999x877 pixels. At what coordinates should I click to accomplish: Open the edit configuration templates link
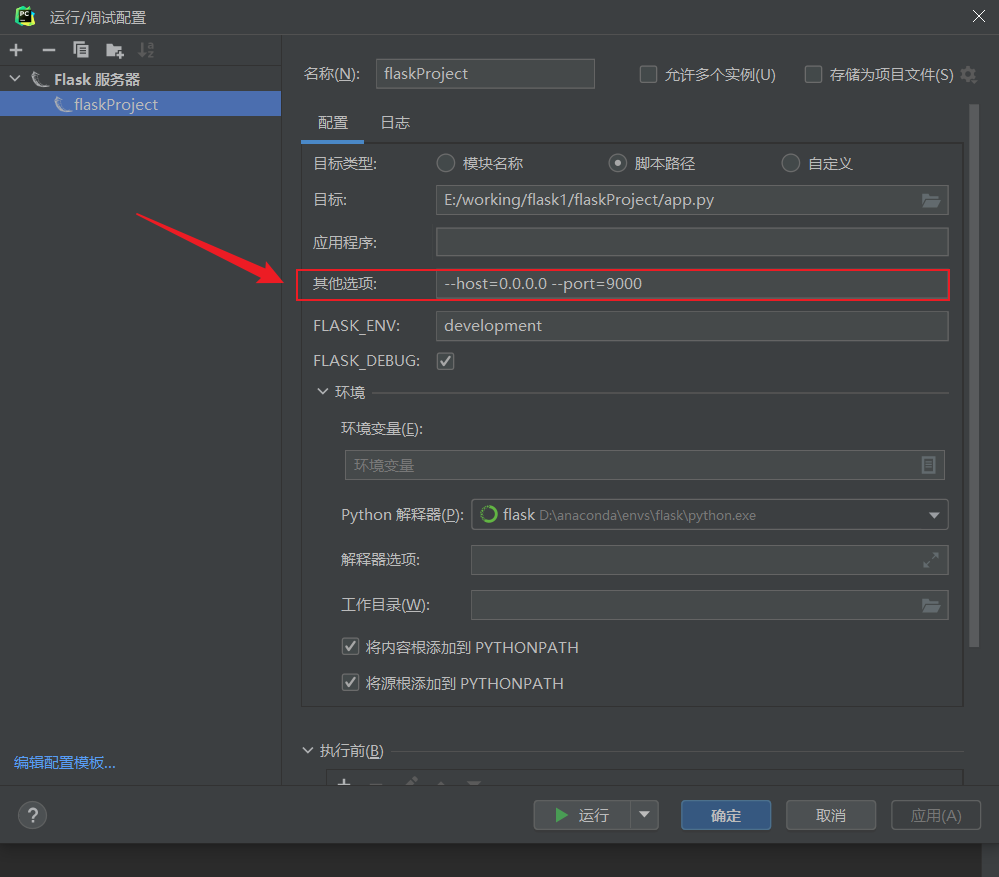pos(65,762)
